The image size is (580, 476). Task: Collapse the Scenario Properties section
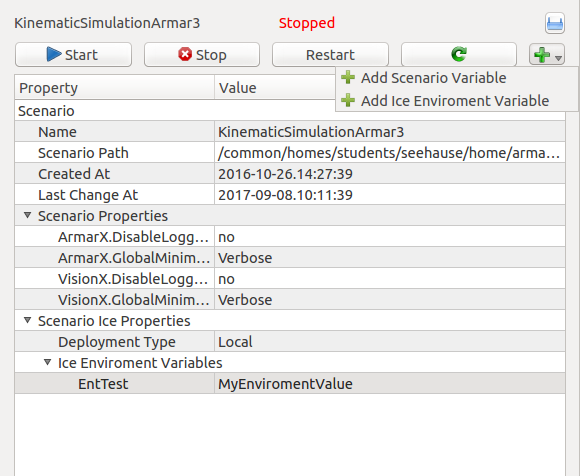click(x=27, y=215)
